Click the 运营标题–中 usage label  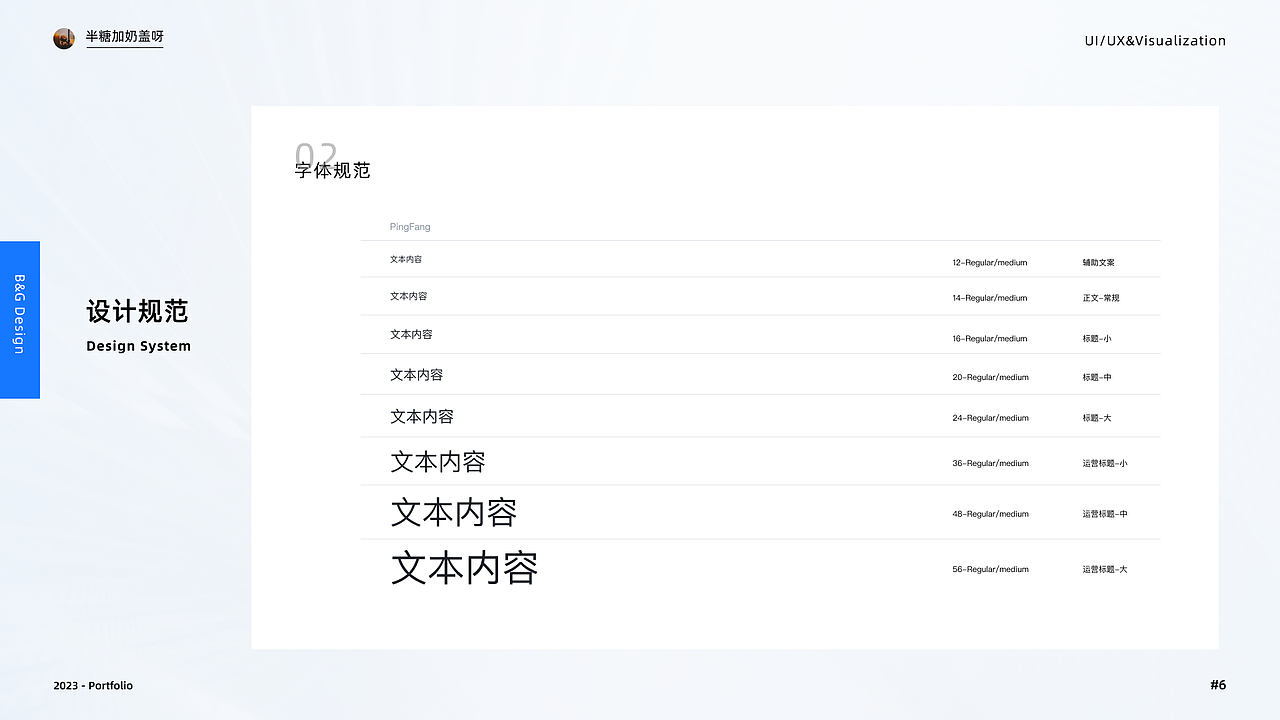click(1105, 514)
